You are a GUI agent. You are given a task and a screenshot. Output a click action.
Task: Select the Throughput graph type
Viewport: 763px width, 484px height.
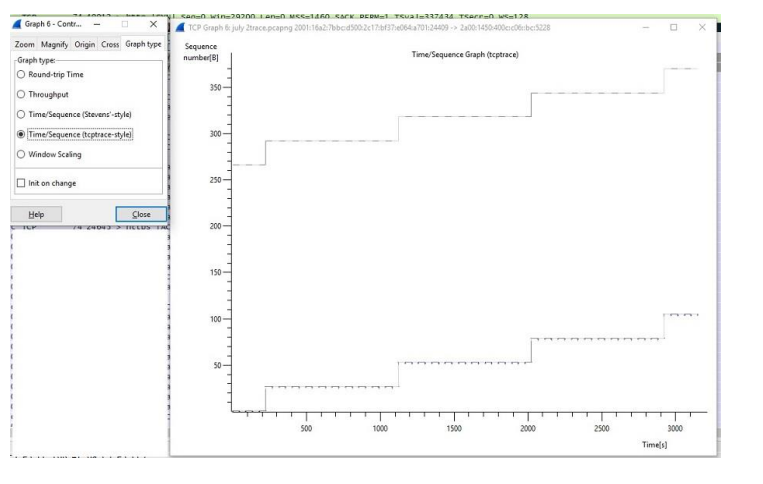click(21, 94)
